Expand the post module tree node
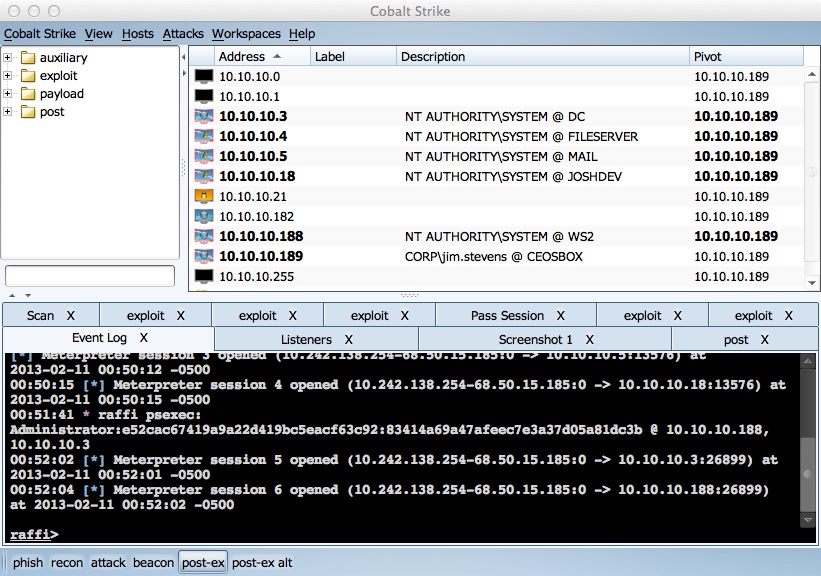The image size is (821, 576). (x=8, y=112)
